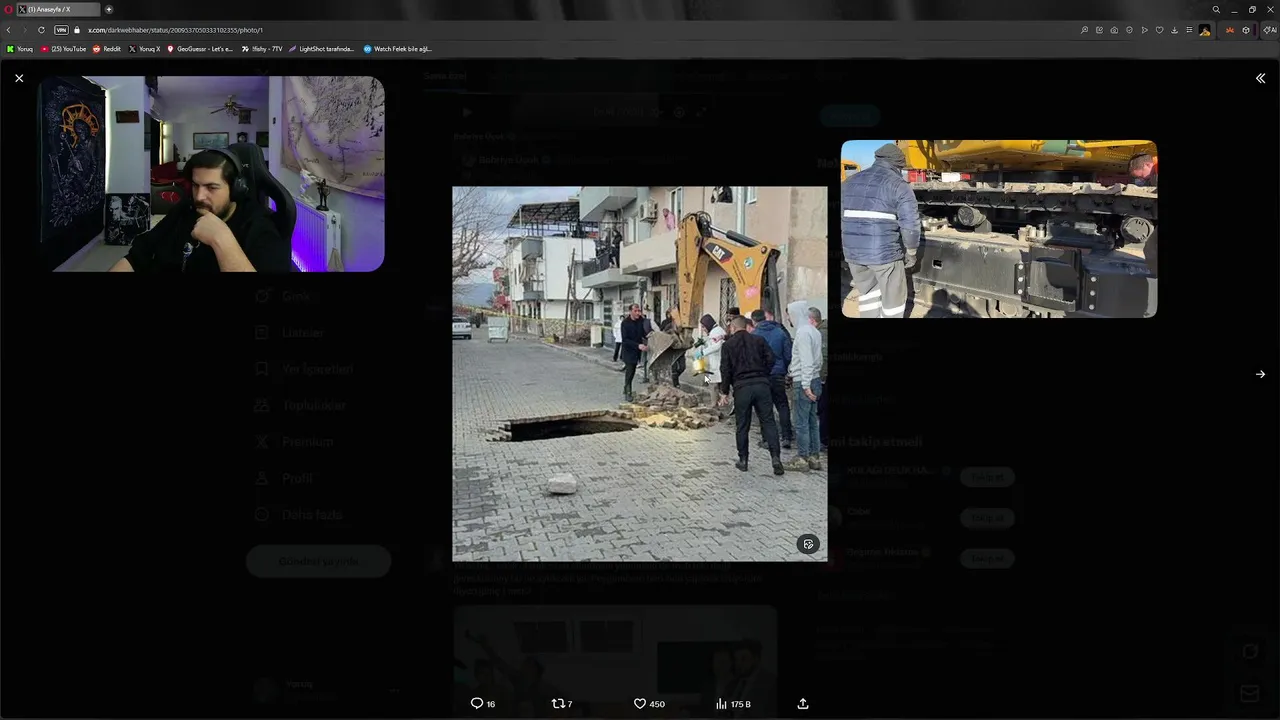The height and width of the screenshot is (720, 1280).
Task: Open Easy Setup via the sliders icon
Action: click(1189, 30)
